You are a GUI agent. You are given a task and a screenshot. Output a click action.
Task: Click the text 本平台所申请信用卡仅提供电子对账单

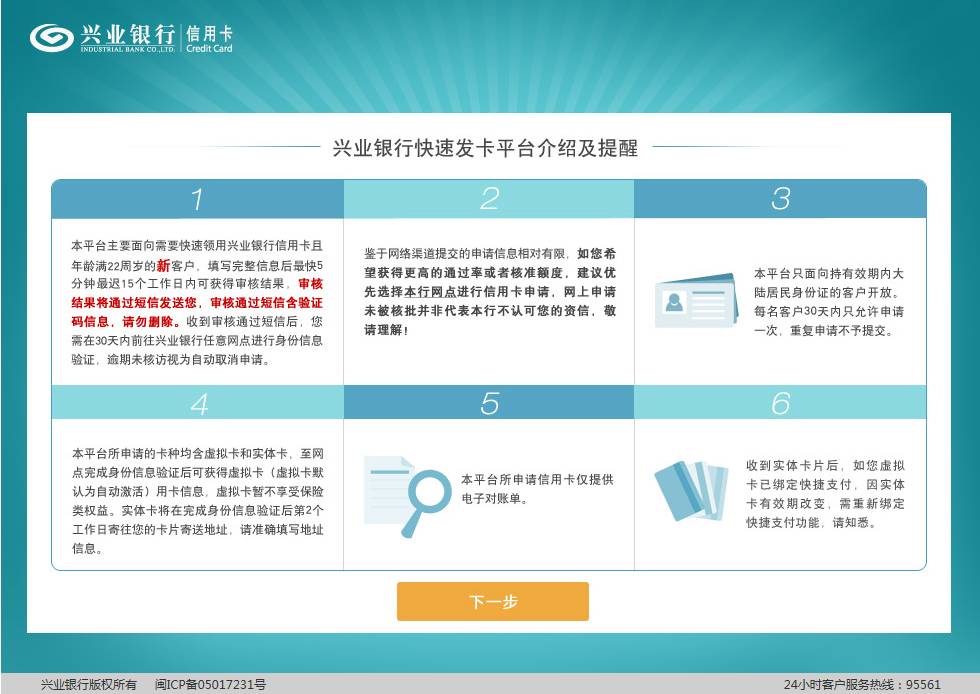tap(537, 489)
